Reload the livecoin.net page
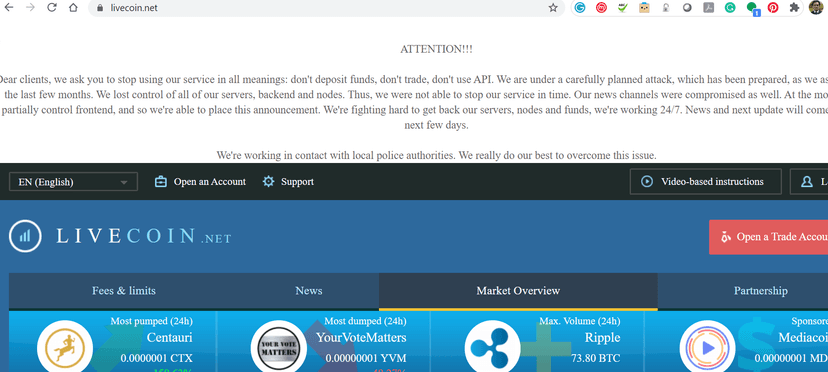This screenshot has height=372, width=828. point(52,7)
